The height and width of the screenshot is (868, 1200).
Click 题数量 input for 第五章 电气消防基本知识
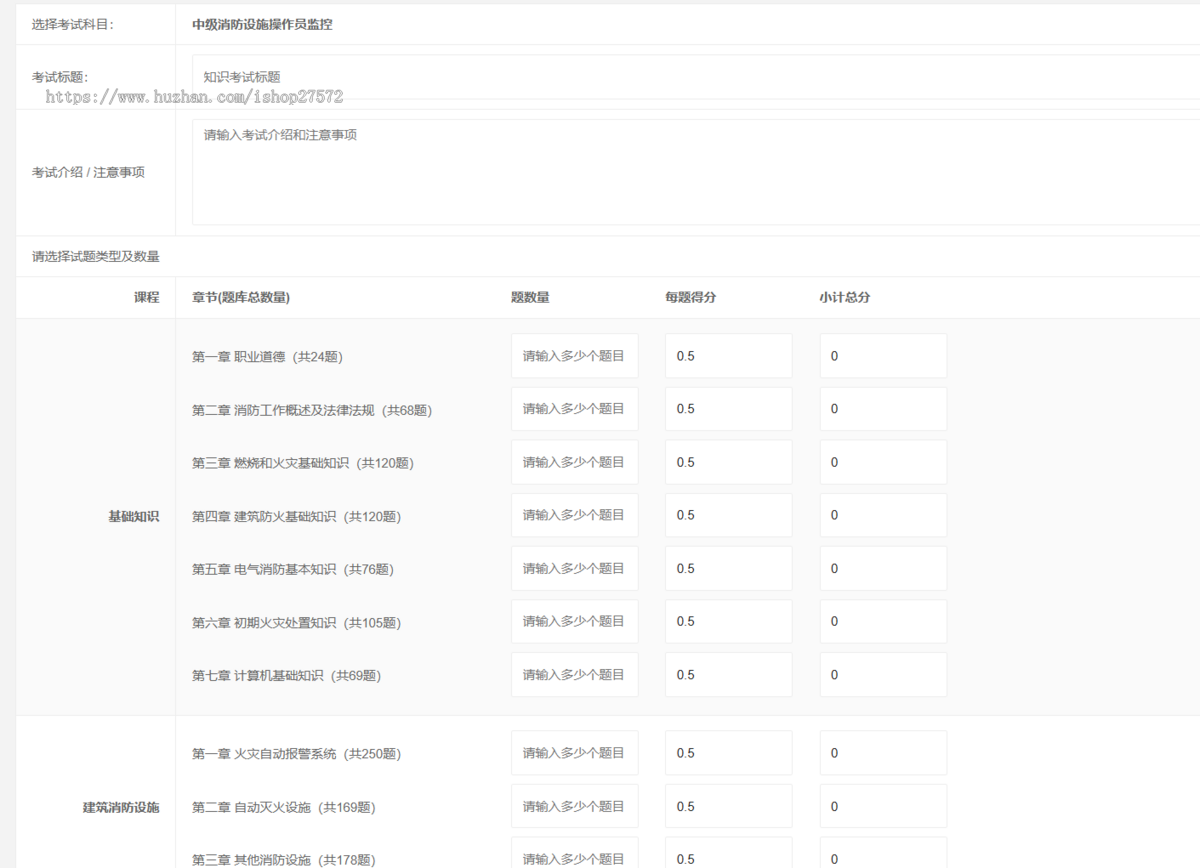click(575, 568)
